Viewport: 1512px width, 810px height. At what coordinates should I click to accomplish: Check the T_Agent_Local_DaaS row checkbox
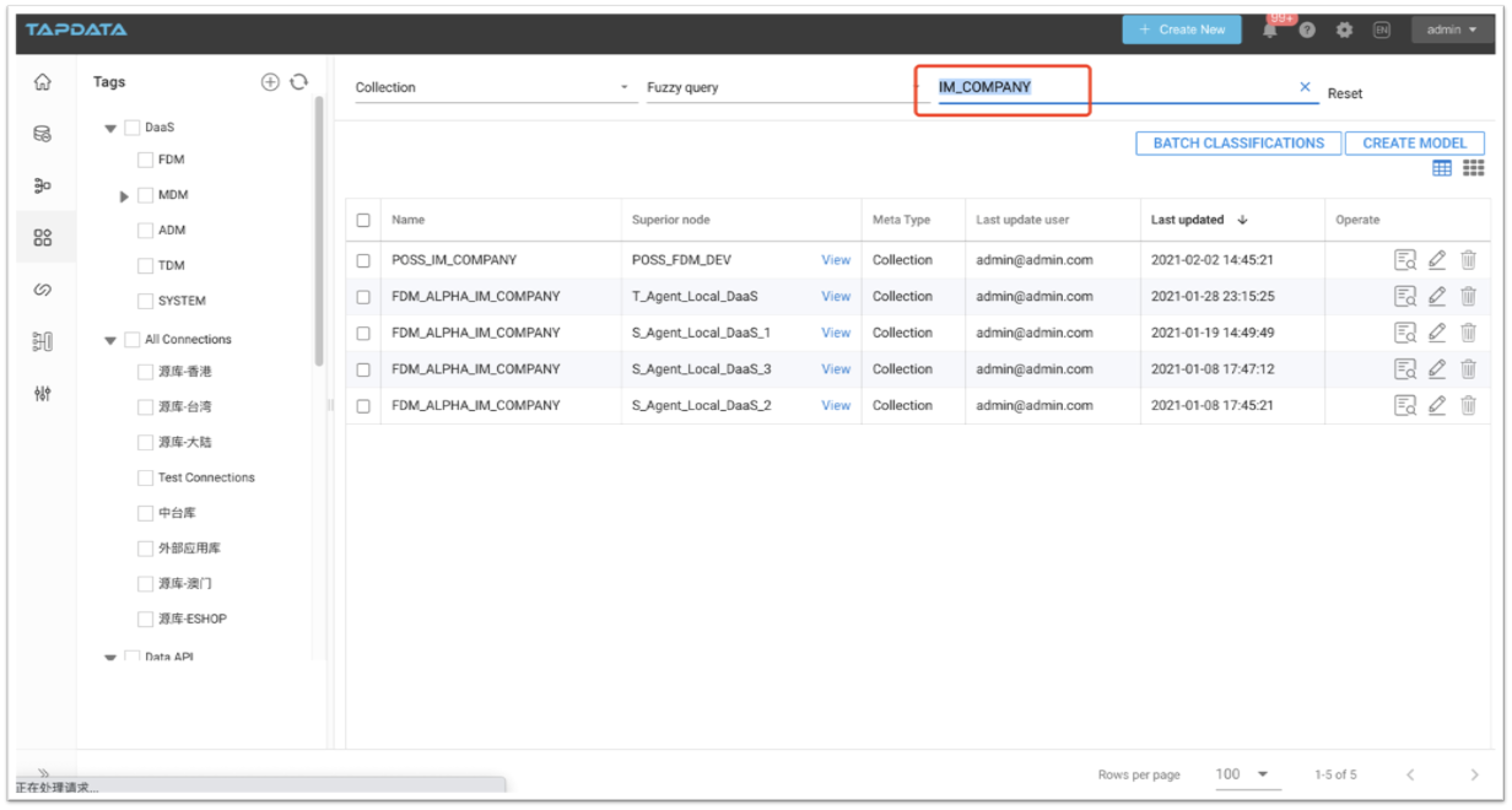(x=363, y=296)
